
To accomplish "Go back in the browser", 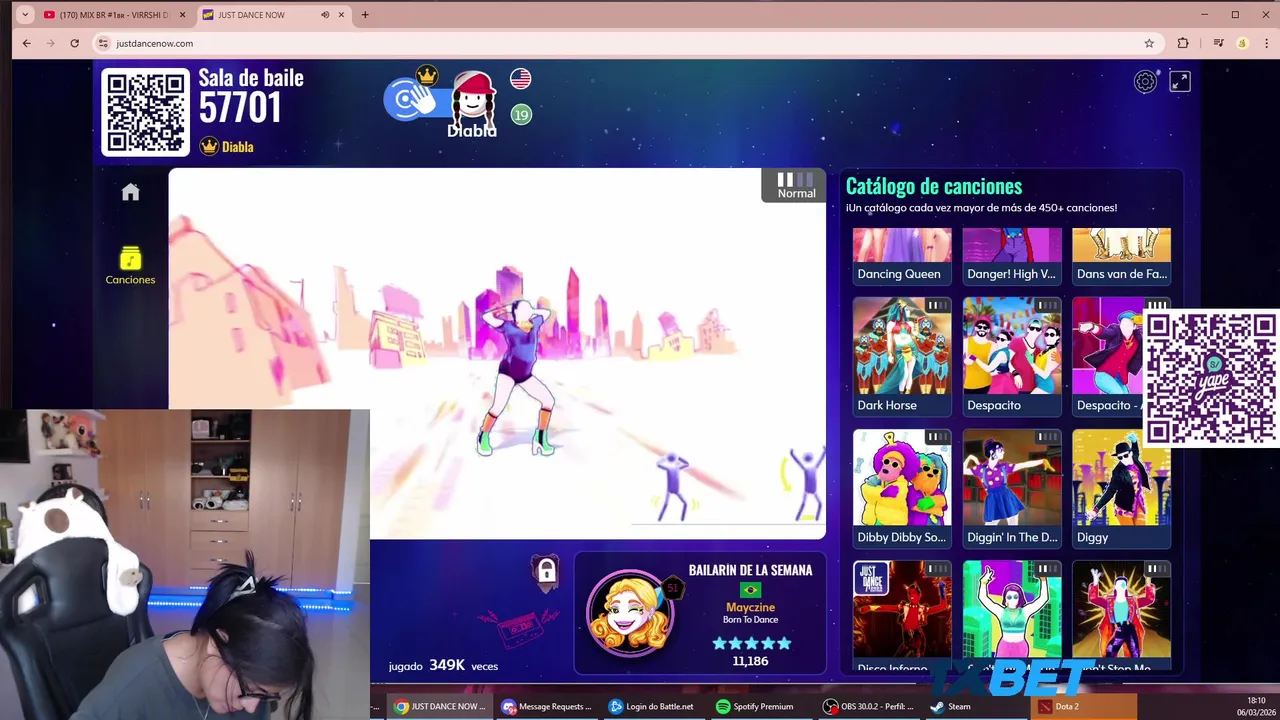I will [x=27, y=43].
